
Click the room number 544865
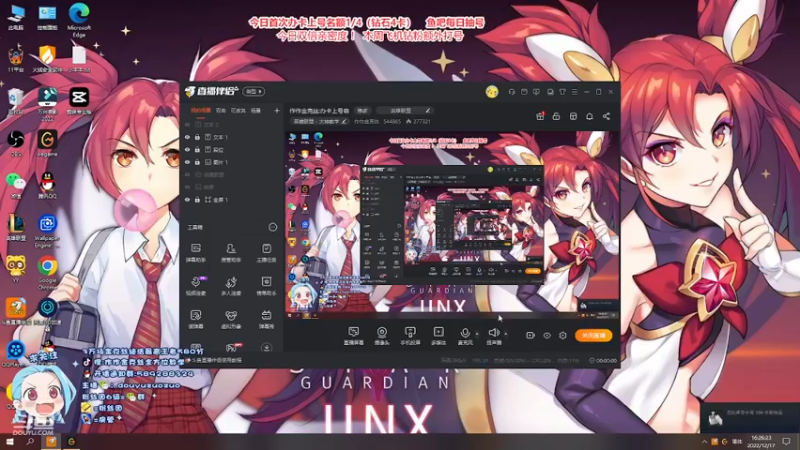pos(392,122)
